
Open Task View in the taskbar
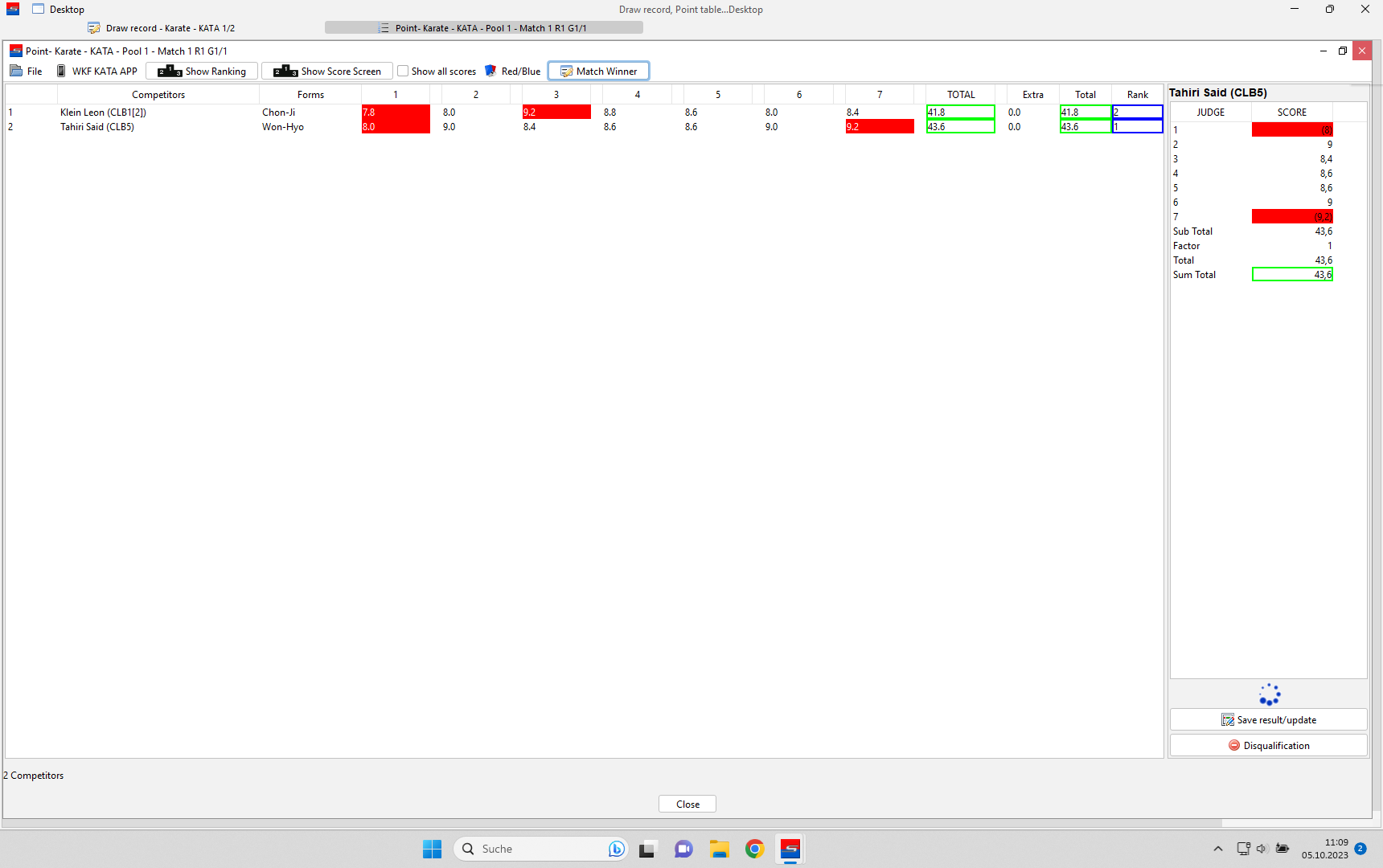coord(647,849)
